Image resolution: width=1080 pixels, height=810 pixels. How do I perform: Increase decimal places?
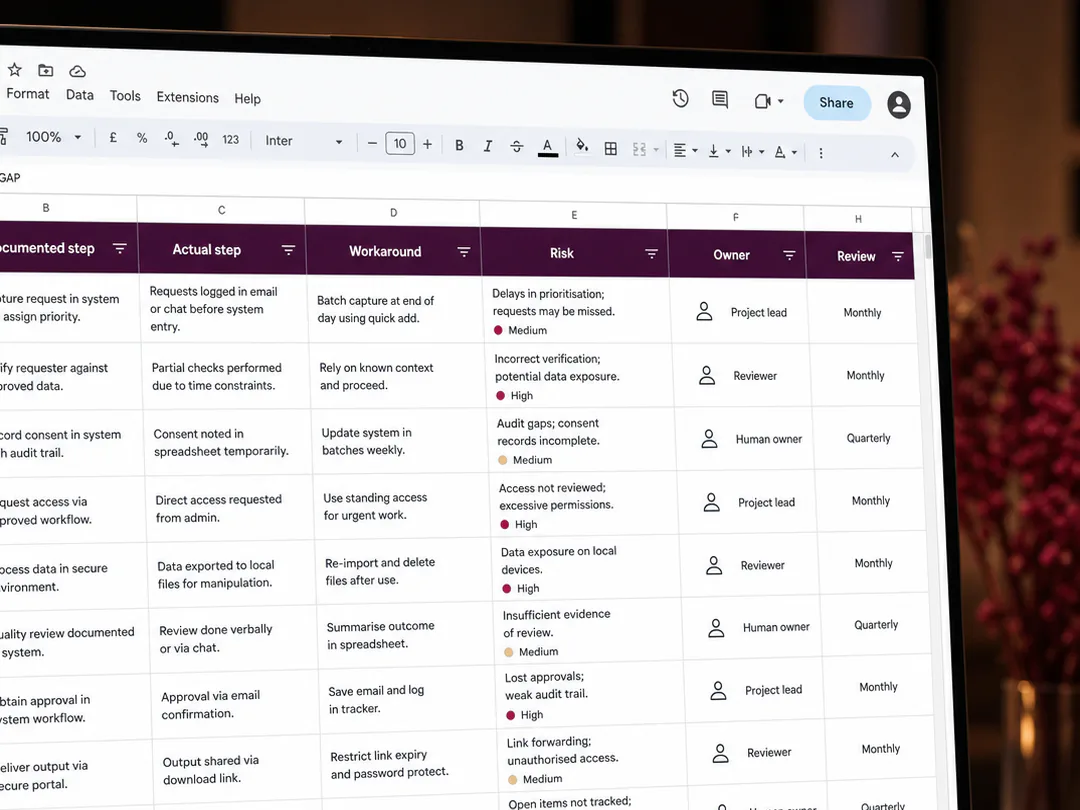[x=201, y=139]
